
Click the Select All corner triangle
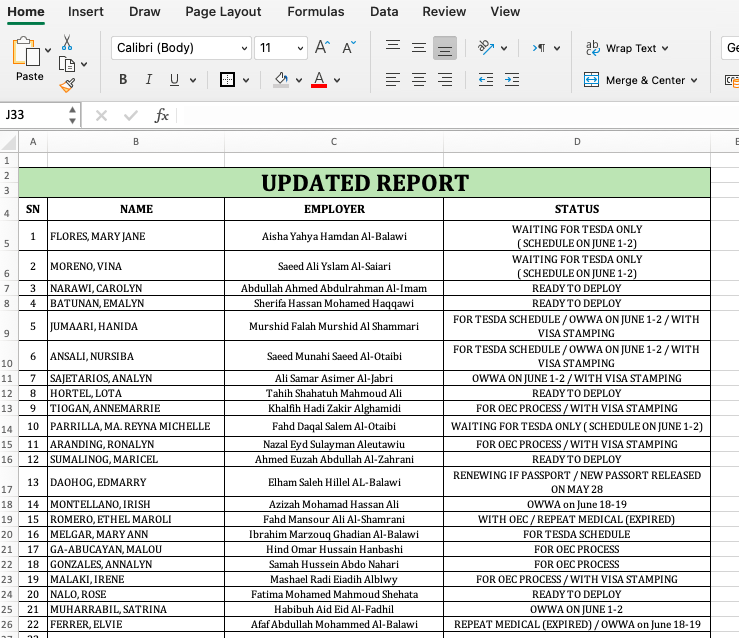[9, 142]
